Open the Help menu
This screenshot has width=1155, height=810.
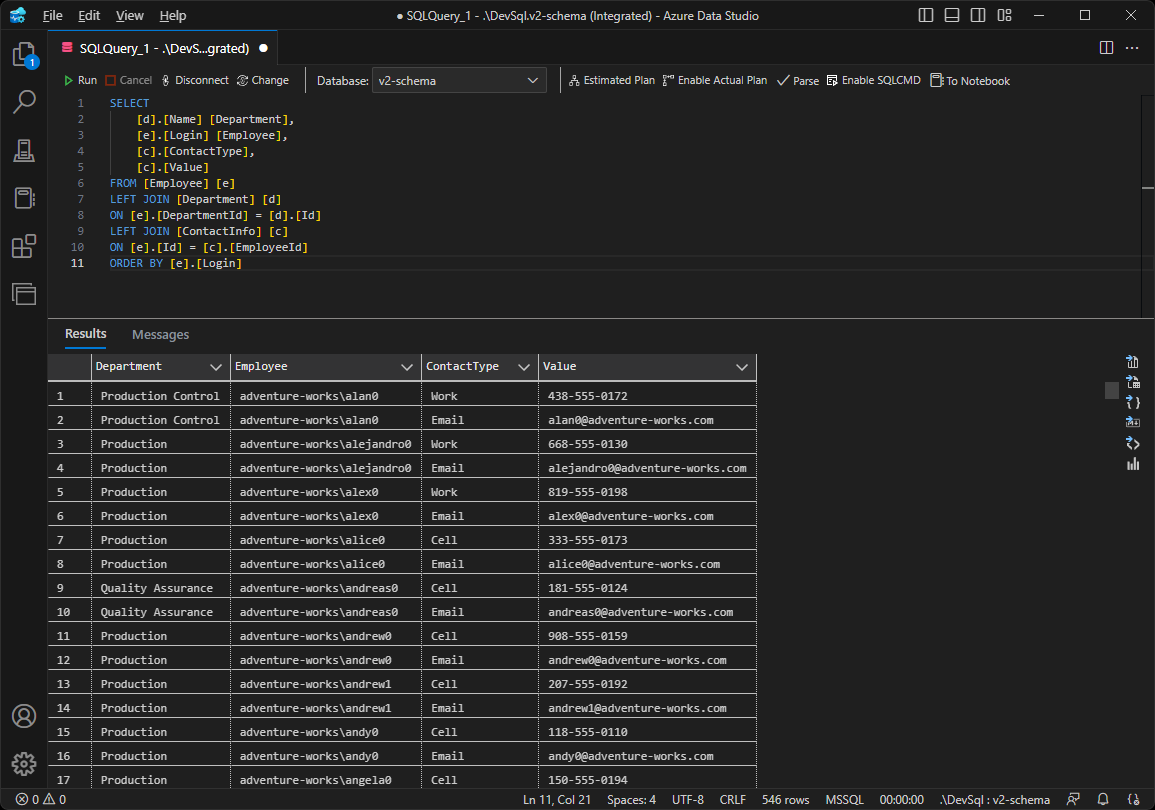173,15
